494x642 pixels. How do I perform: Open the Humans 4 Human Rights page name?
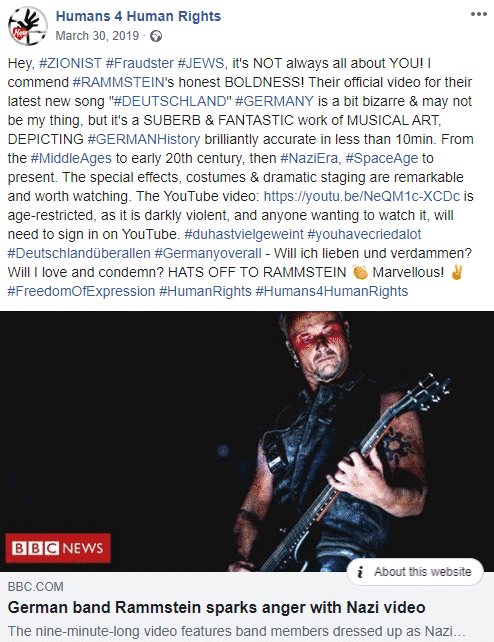(138, 16)
